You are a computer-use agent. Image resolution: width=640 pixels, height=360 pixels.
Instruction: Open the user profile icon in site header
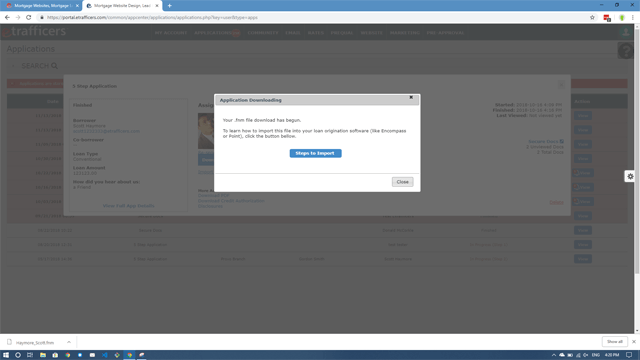point(625,32)
